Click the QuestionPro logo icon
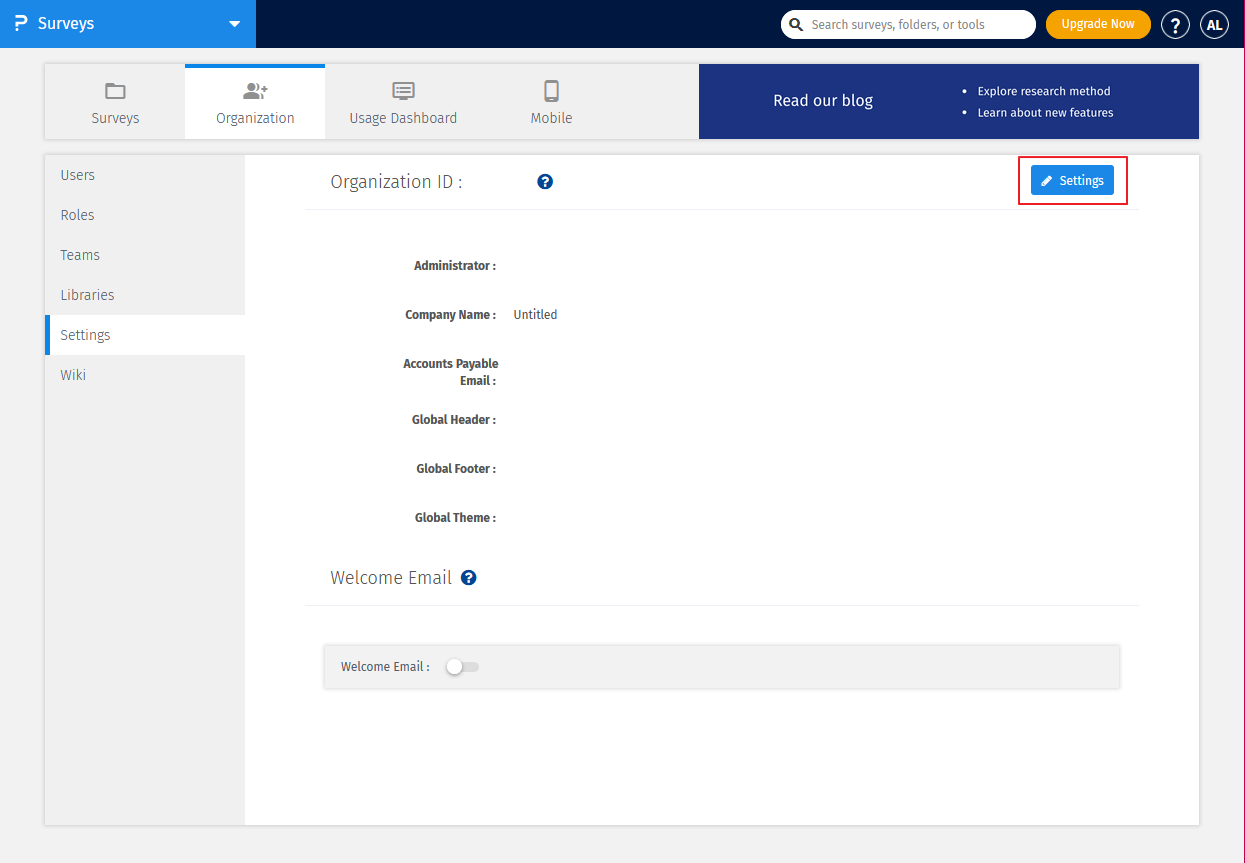Screen dimensions: 1245x863 [x=20, y=23]
